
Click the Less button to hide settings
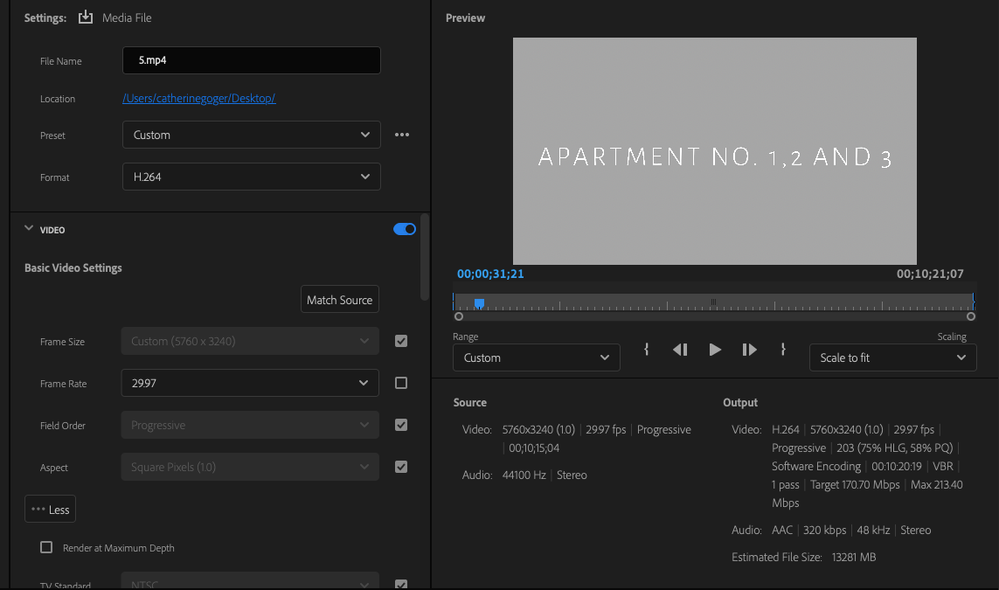[50, 509]
